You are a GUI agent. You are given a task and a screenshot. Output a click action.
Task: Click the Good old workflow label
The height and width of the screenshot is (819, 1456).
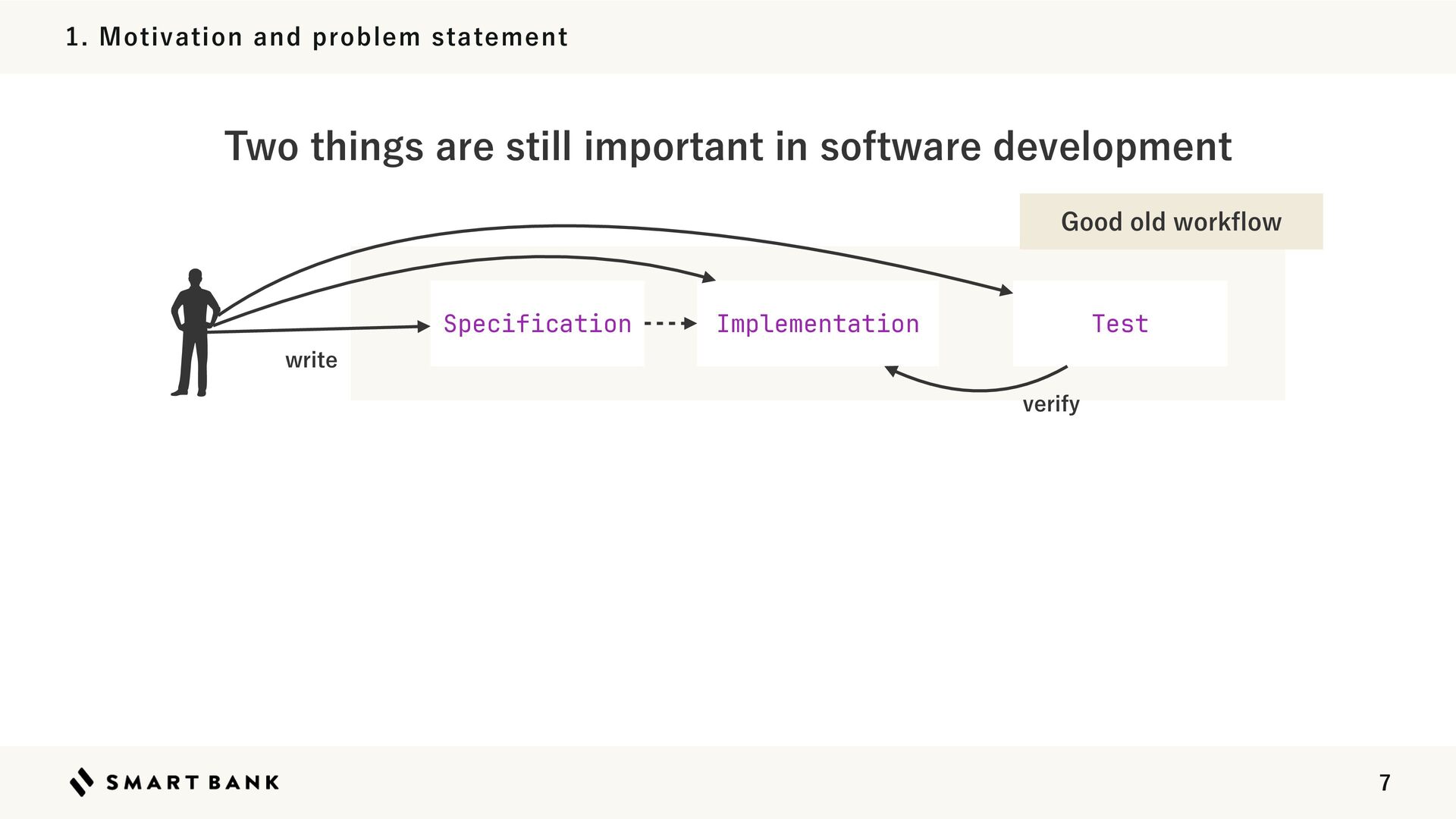[1170, 222]
